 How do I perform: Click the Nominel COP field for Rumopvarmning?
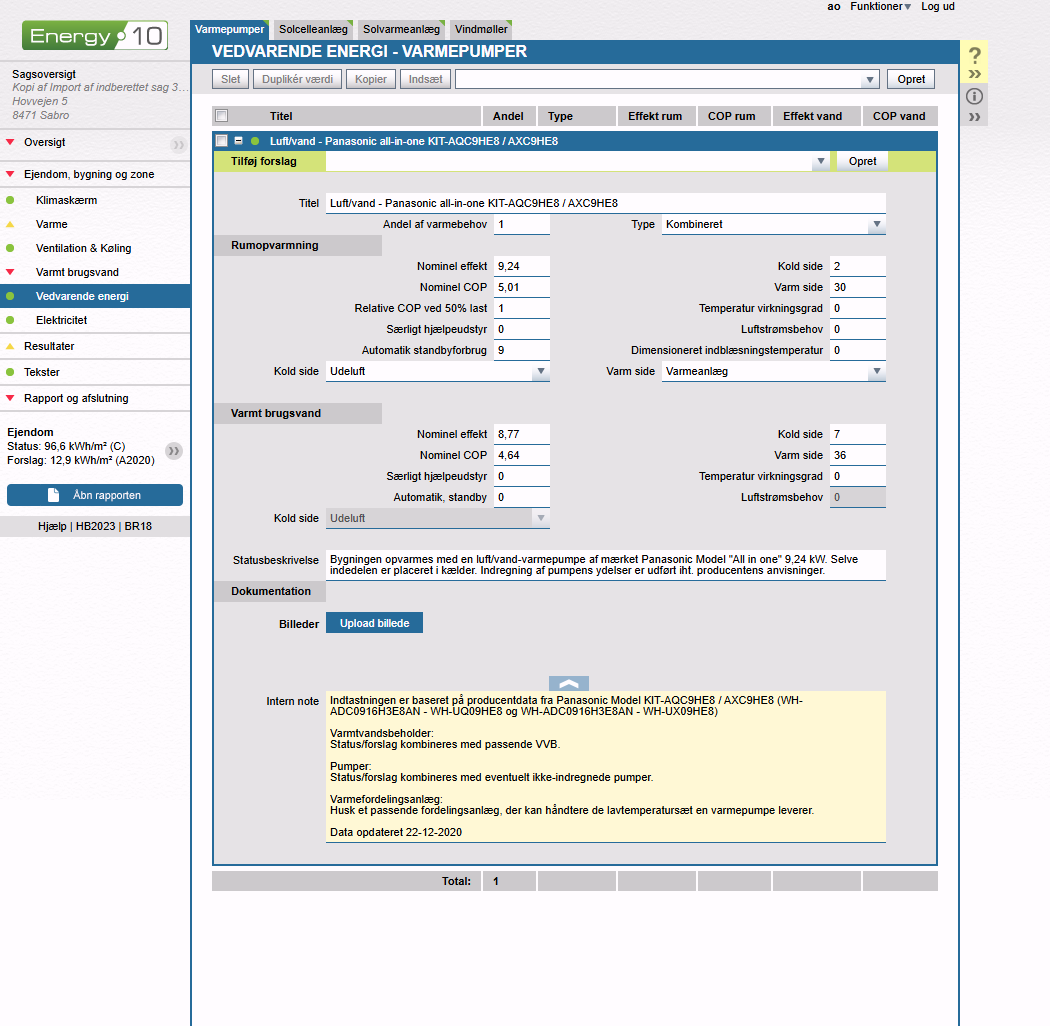[522, 288]
